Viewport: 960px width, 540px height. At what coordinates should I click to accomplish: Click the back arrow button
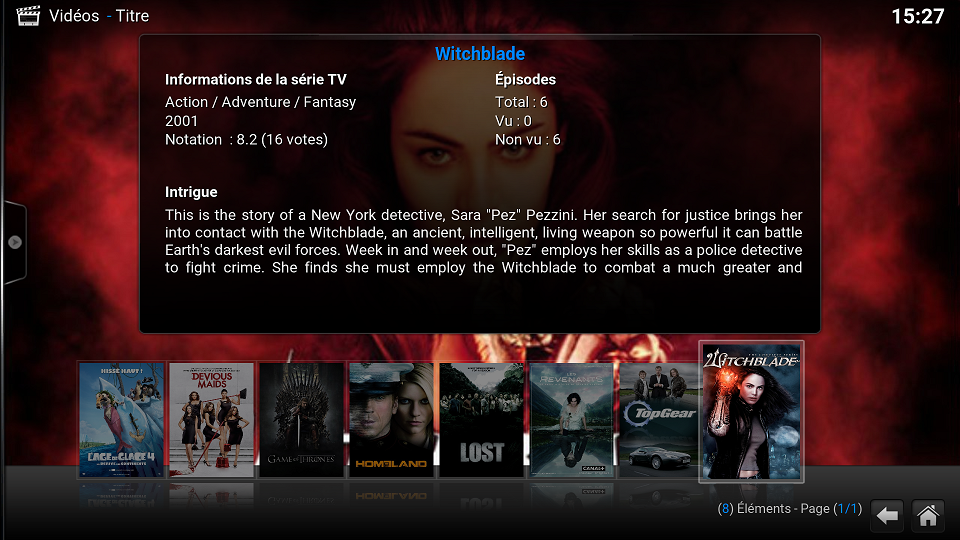(887, 516)
